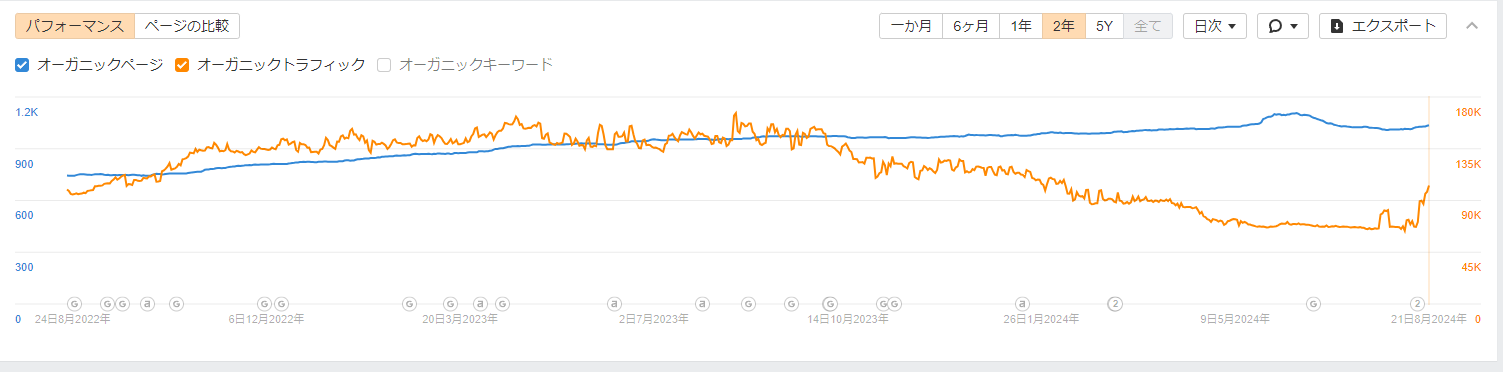This screenshot has width=1503, height=372.
Task: Open the annotations comment bubble menu
Action: pos(1283,26)
